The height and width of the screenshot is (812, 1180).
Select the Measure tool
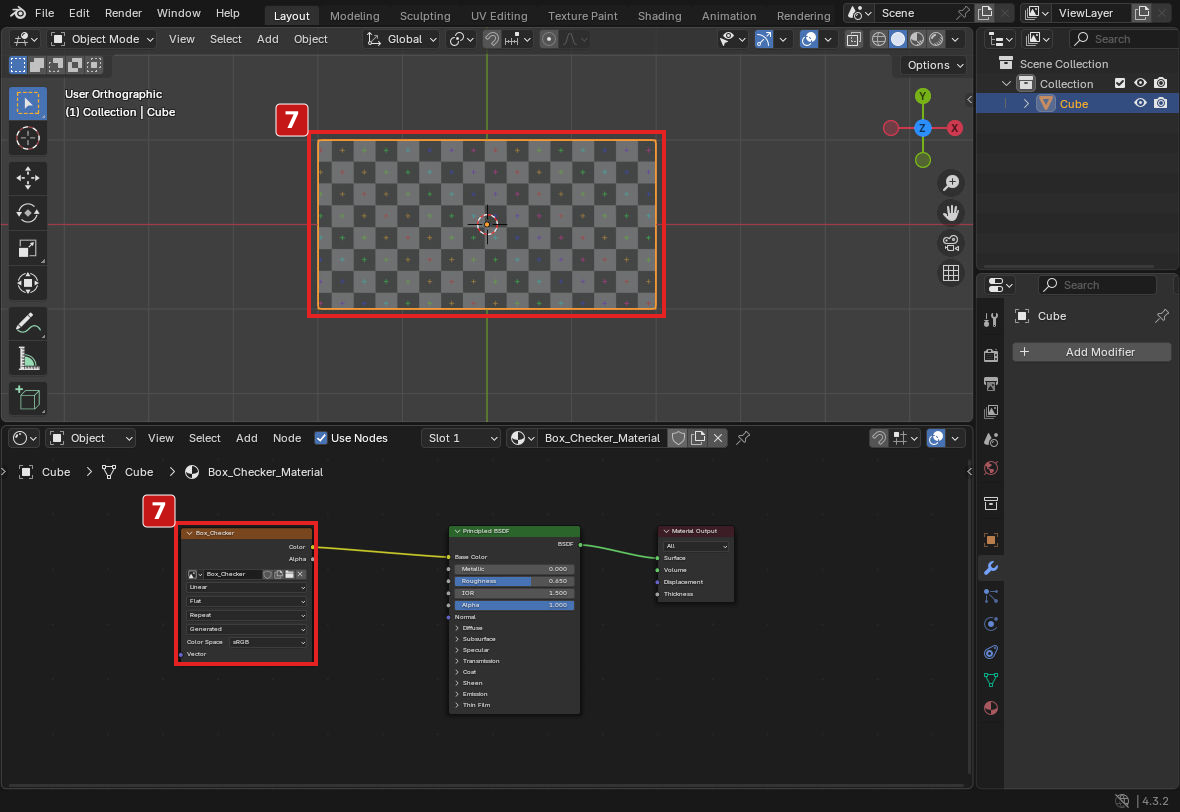tap(28, 359)
